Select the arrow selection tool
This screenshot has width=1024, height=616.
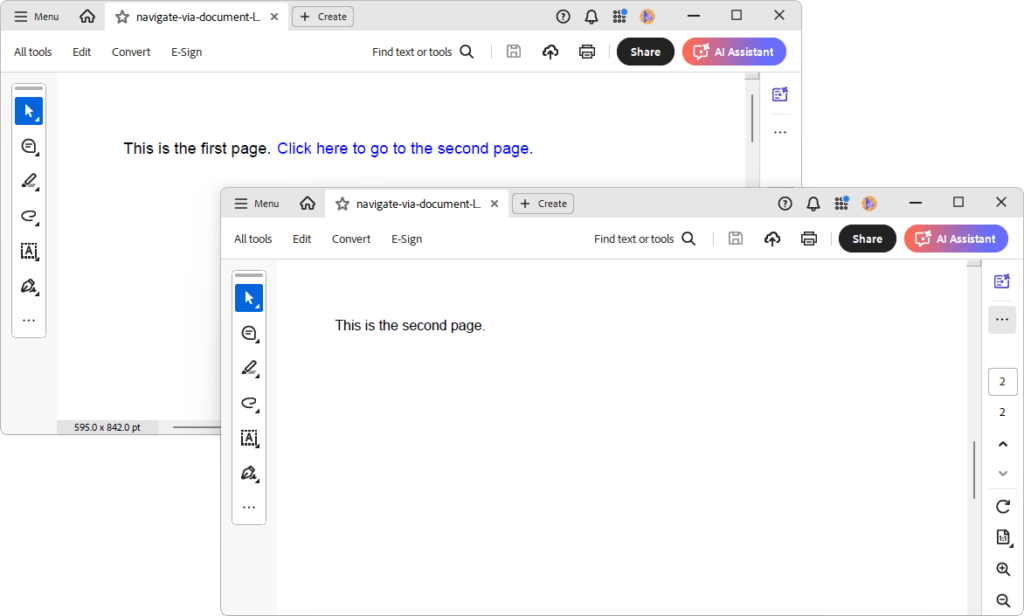click(249, 297)
